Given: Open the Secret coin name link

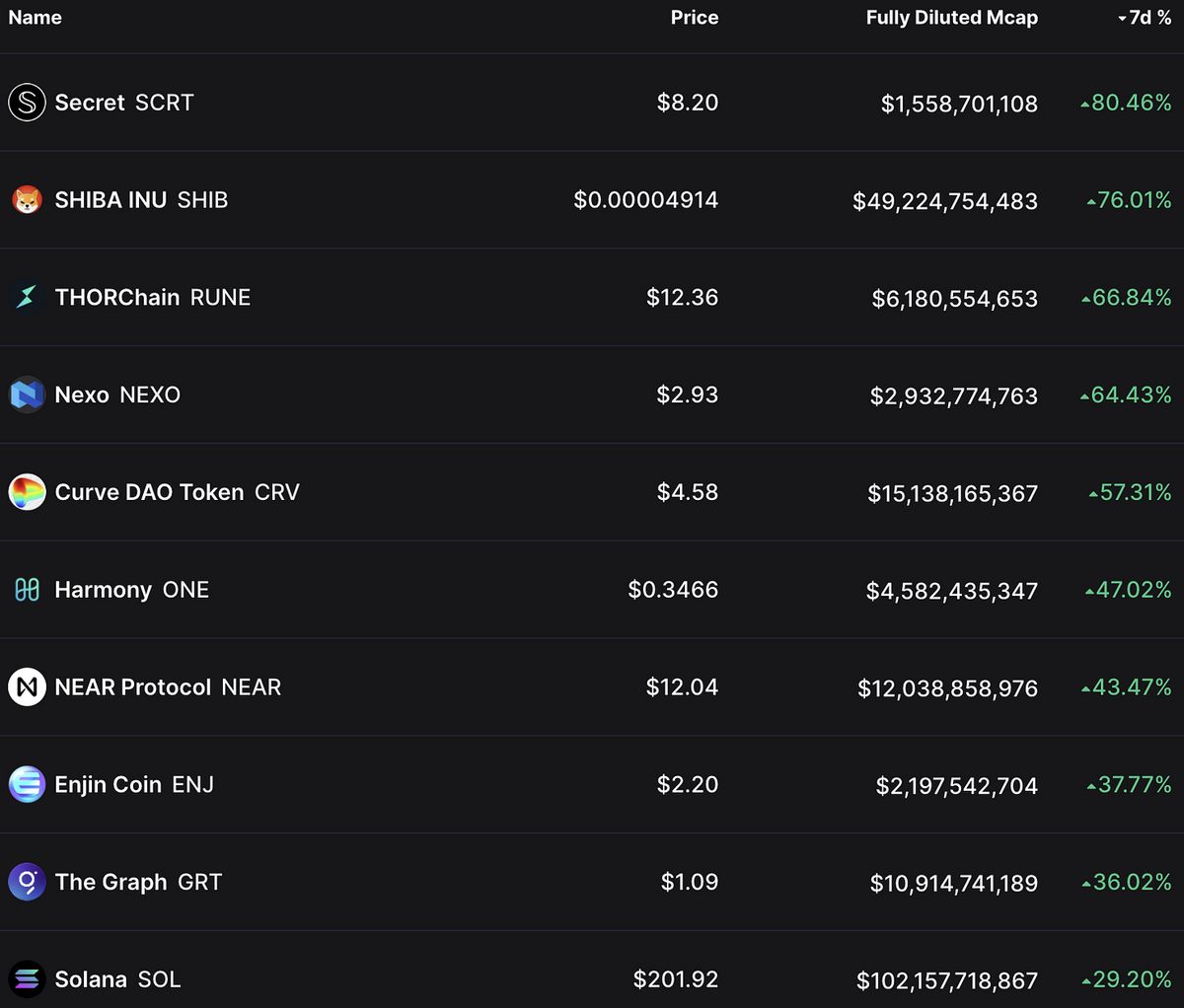Looking at the screenshot, I should coord(90,103).
